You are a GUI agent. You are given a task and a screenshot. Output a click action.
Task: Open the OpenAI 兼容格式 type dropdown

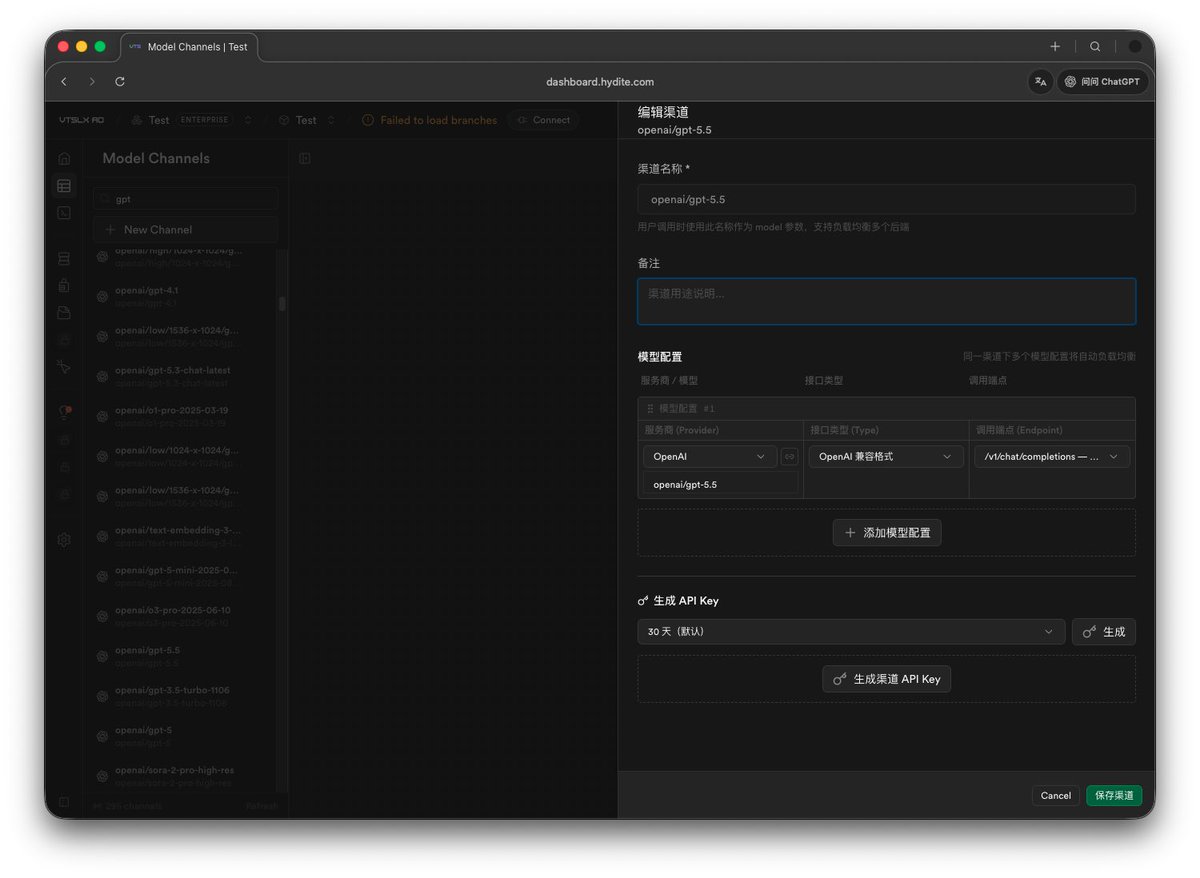tap(885, 456)
